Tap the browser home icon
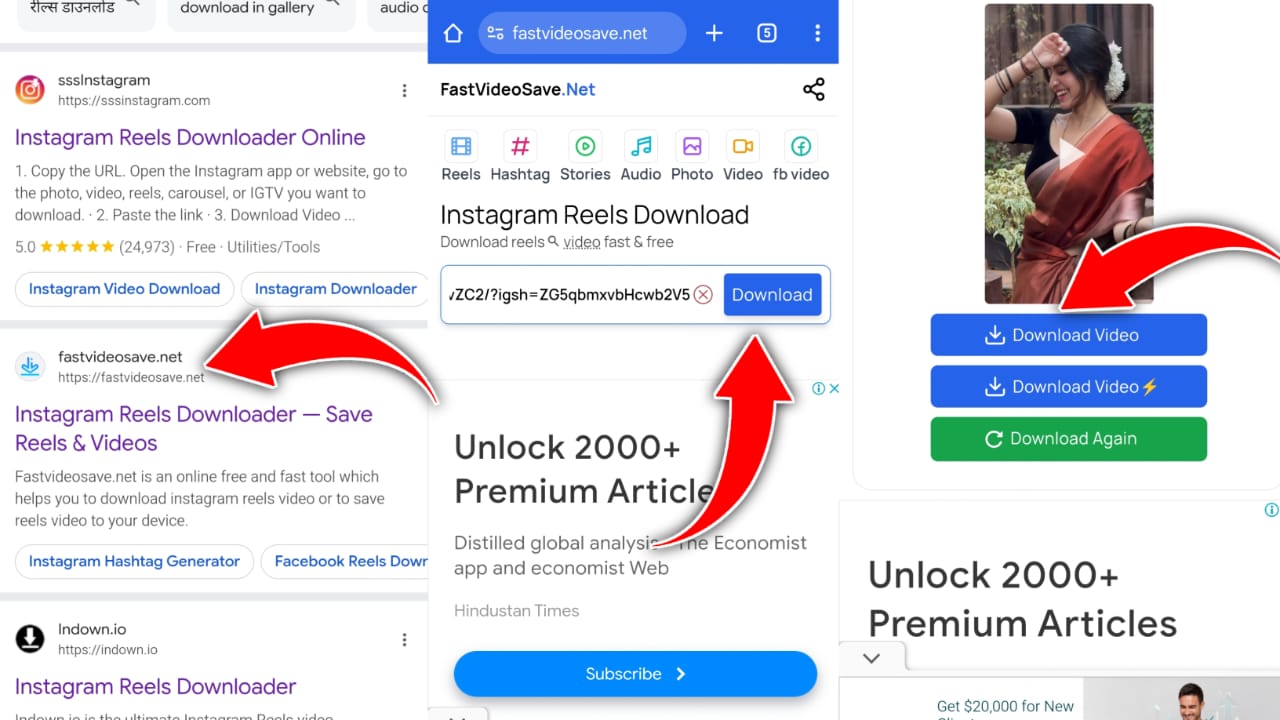This screenshot has width=1280, height=720. pyautogui.click(x=453, y=33)
